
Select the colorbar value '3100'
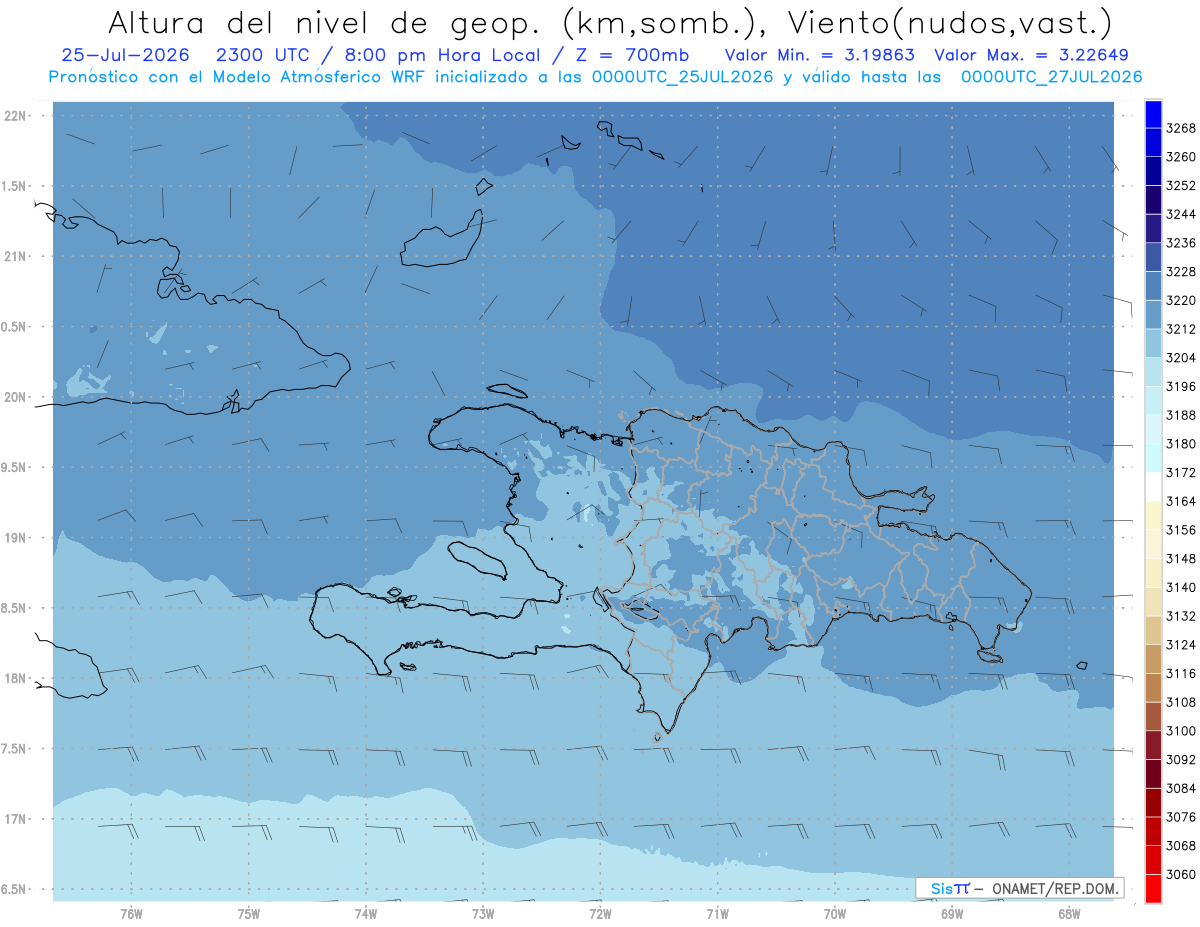point(1180,731)
